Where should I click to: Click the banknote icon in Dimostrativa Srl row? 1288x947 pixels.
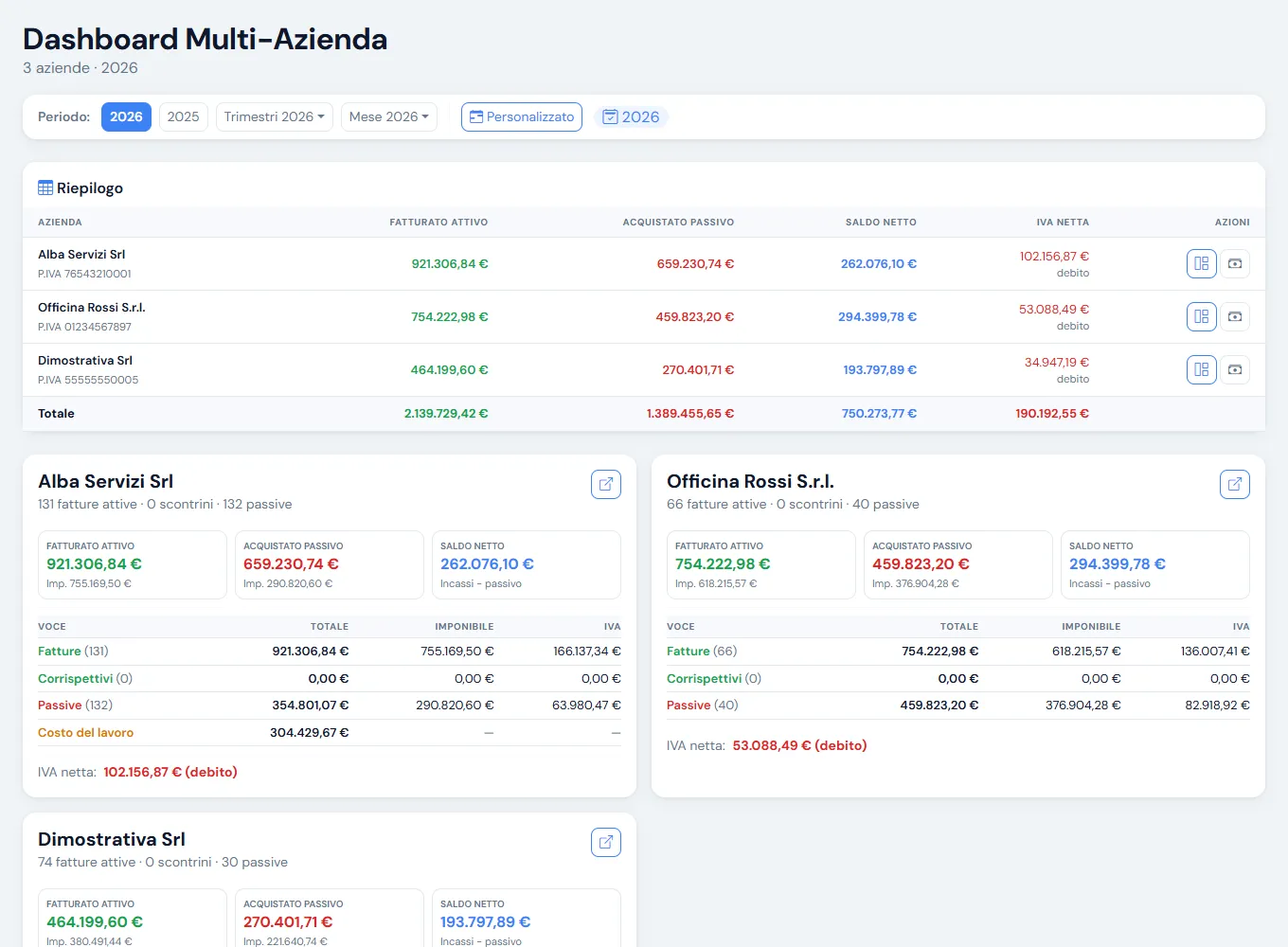[x=1235, y=369]
